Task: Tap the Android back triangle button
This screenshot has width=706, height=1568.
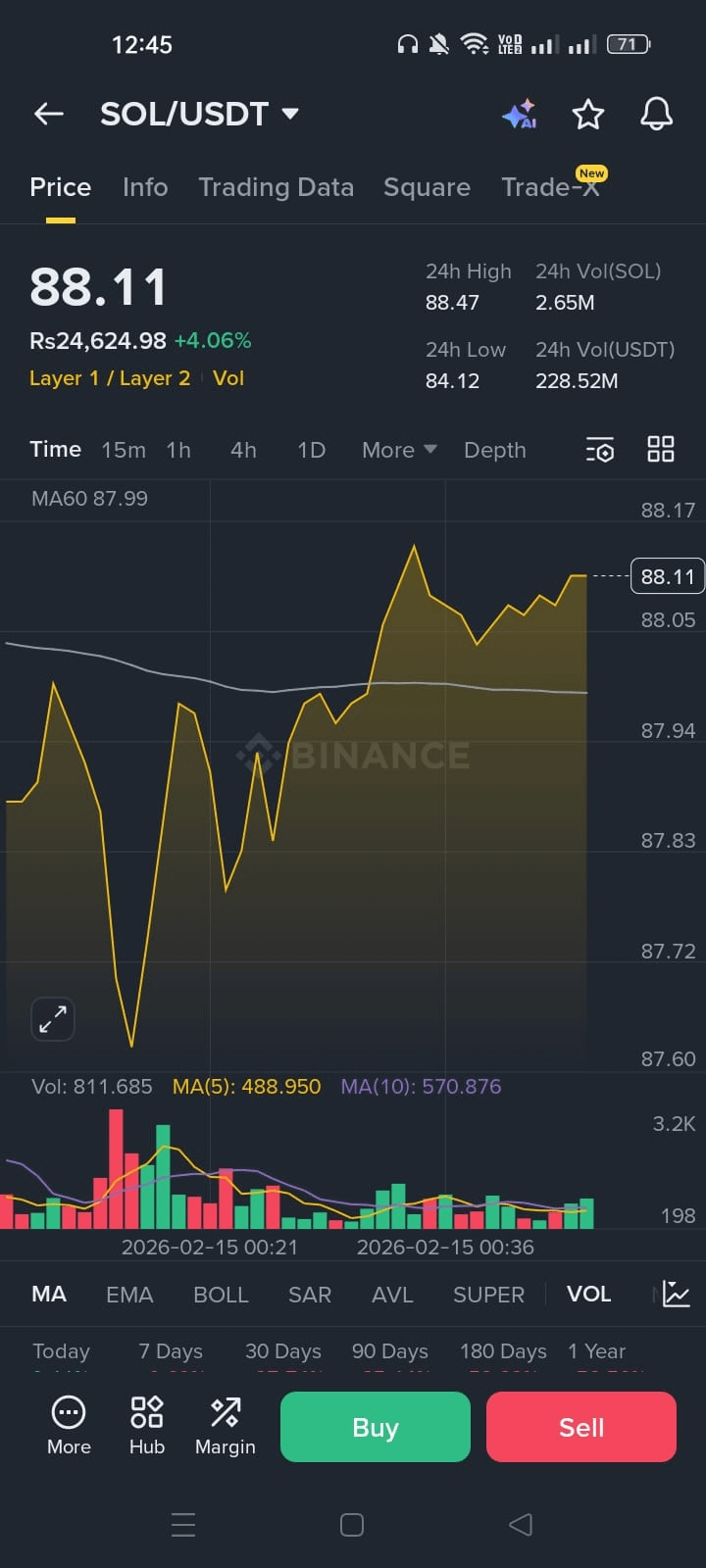Action: click(x=521, y=1525)
